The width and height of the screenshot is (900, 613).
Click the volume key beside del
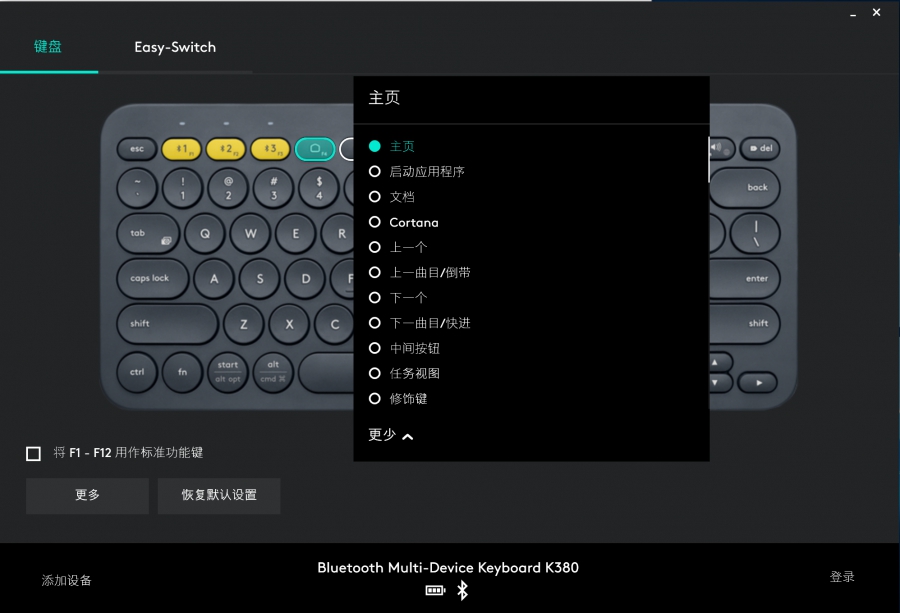[x=722, y=149]
